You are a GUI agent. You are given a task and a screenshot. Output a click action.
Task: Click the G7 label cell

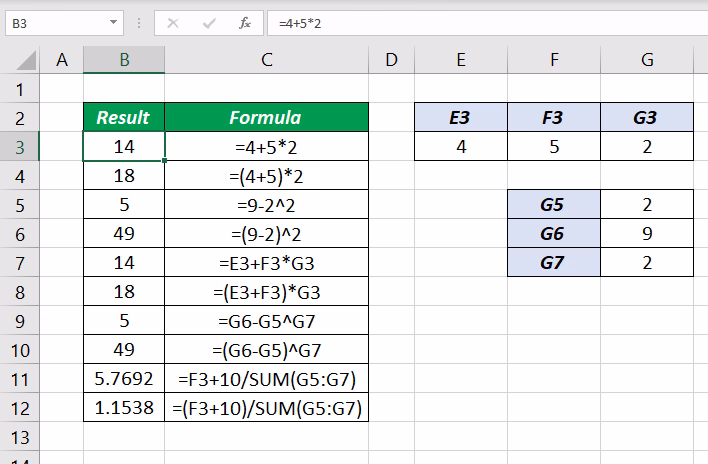[554, 262]
